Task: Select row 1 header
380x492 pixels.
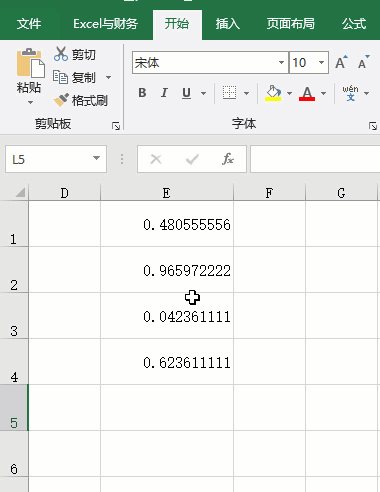Action: [x=14, y=224]
